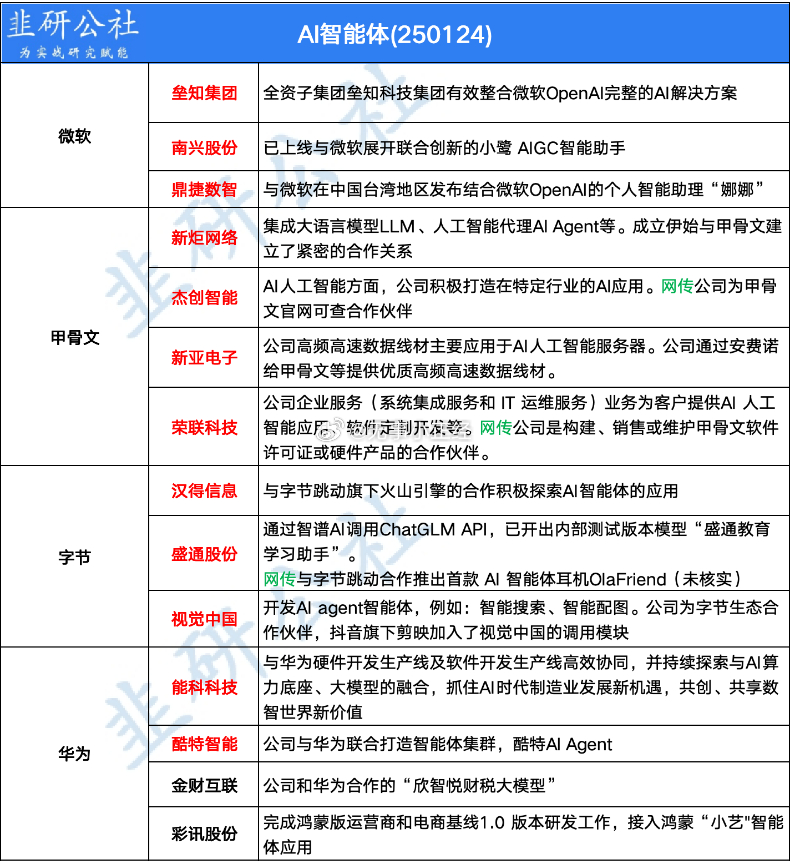This screenshot has height=861, width=790.
Task: Click the description mentioning 小鹭 AIGC智能助手
Action: (444, 147)
